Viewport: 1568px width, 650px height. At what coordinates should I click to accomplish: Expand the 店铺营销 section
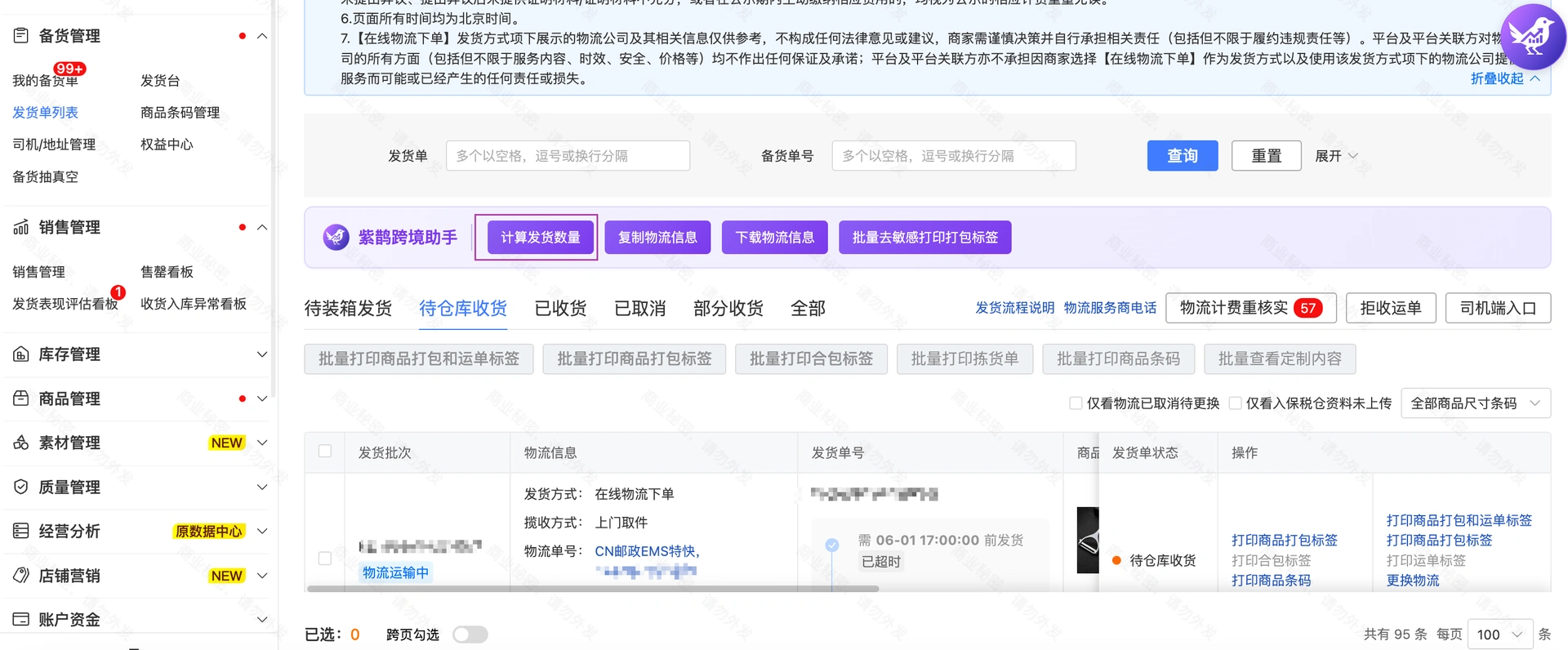tap(262, 576)
